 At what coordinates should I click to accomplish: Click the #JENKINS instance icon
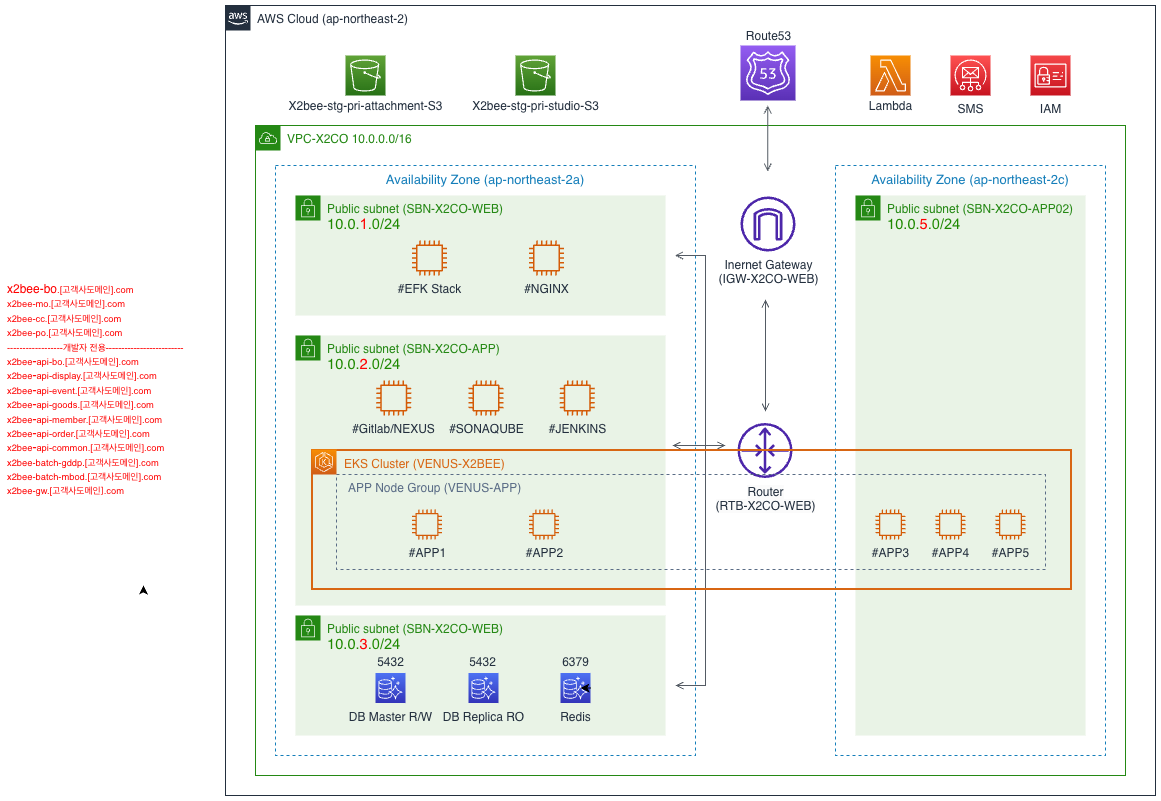[577, 398]
